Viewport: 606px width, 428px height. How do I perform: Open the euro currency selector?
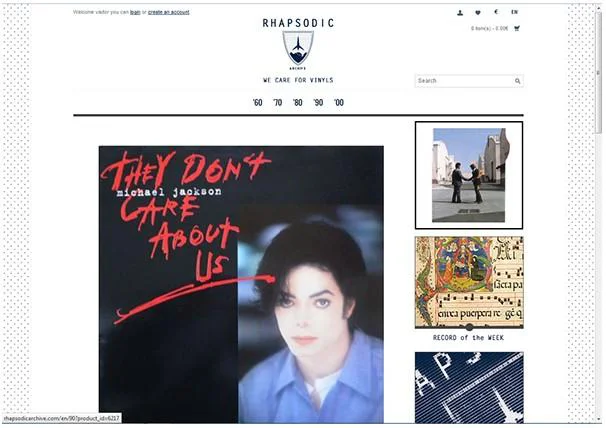(496, 12)
